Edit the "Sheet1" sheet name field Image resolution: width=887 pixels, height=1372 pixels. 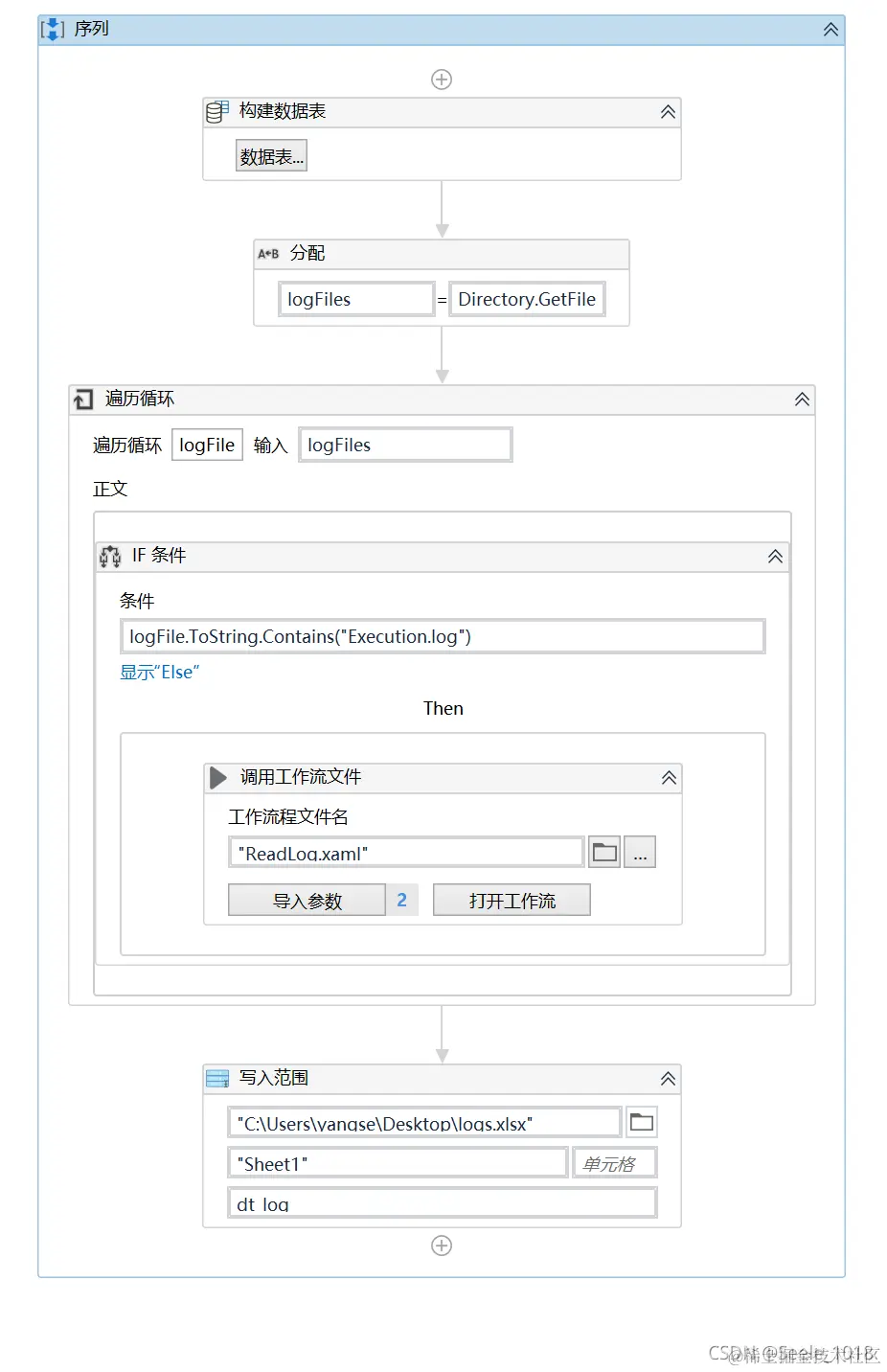coord(398,1163)
